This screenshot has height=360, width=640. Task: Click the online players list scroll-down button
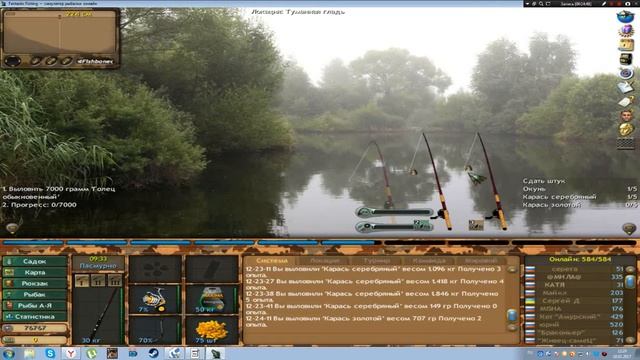click(630, 340)
